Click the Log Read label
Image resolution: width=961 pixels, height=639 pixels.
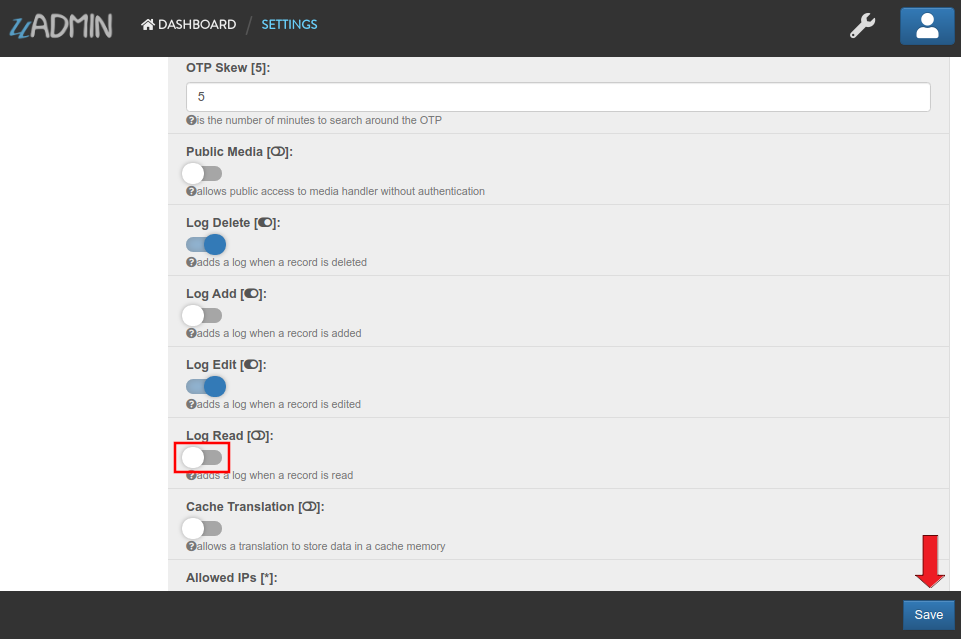point(230,436)
